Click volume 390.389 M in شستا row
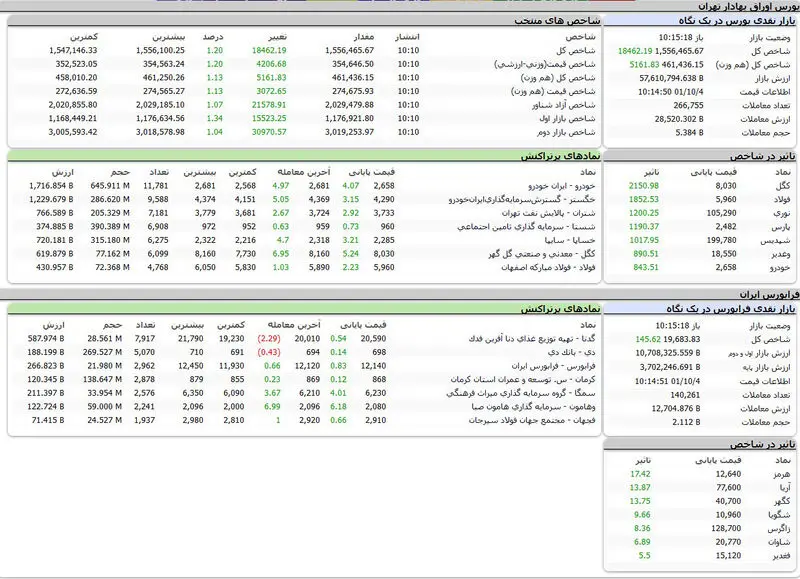This screenshot has height=579, width=800. (x=110, y=227)
